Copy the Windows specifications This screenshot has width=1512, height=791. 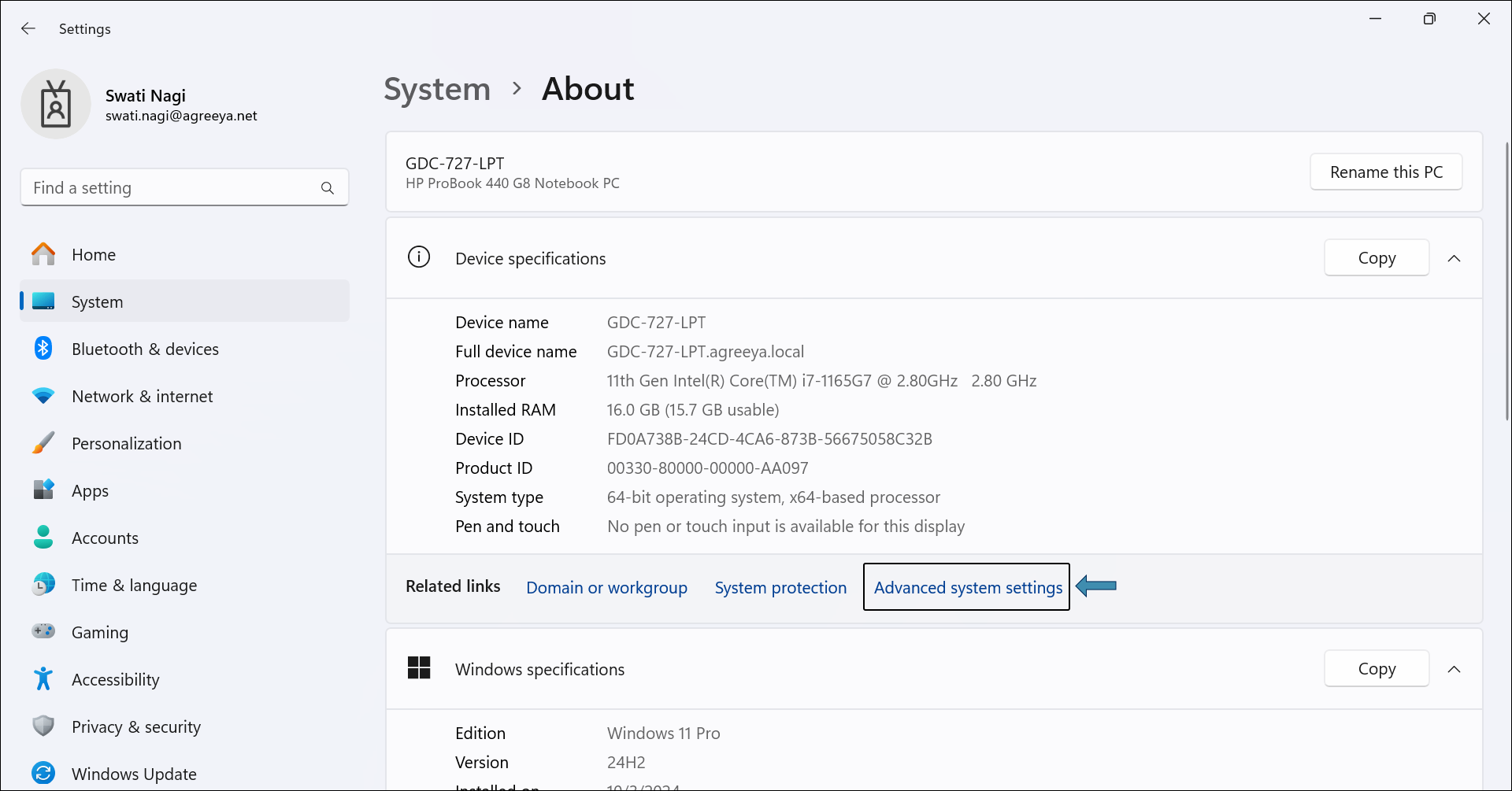pyautogui.click(x=1377, y=668)
